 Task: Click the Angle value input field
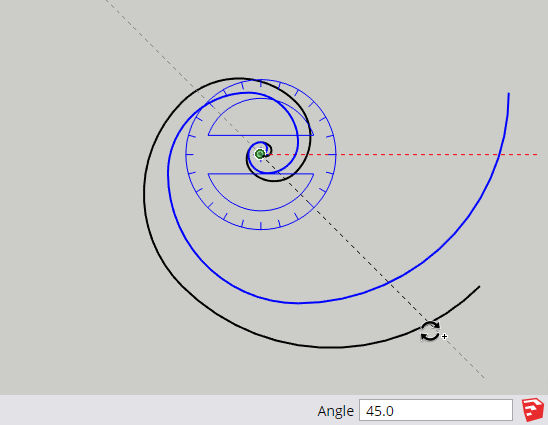pyautogui.click(x=436, y=410)
